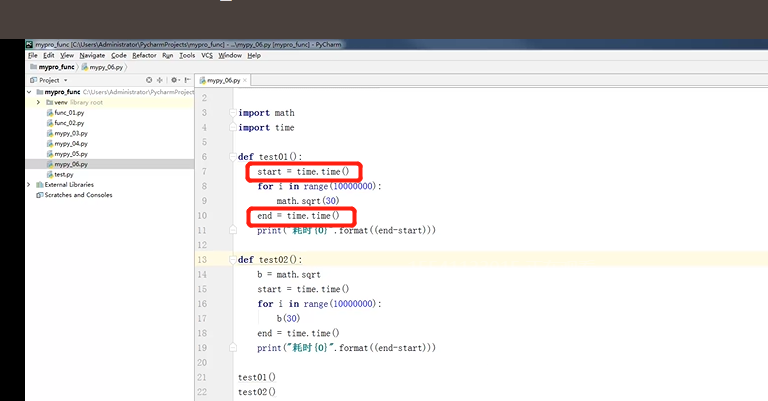Open the Refactor menu
Screen dimensions: 768x401
[x=144, y=56]
